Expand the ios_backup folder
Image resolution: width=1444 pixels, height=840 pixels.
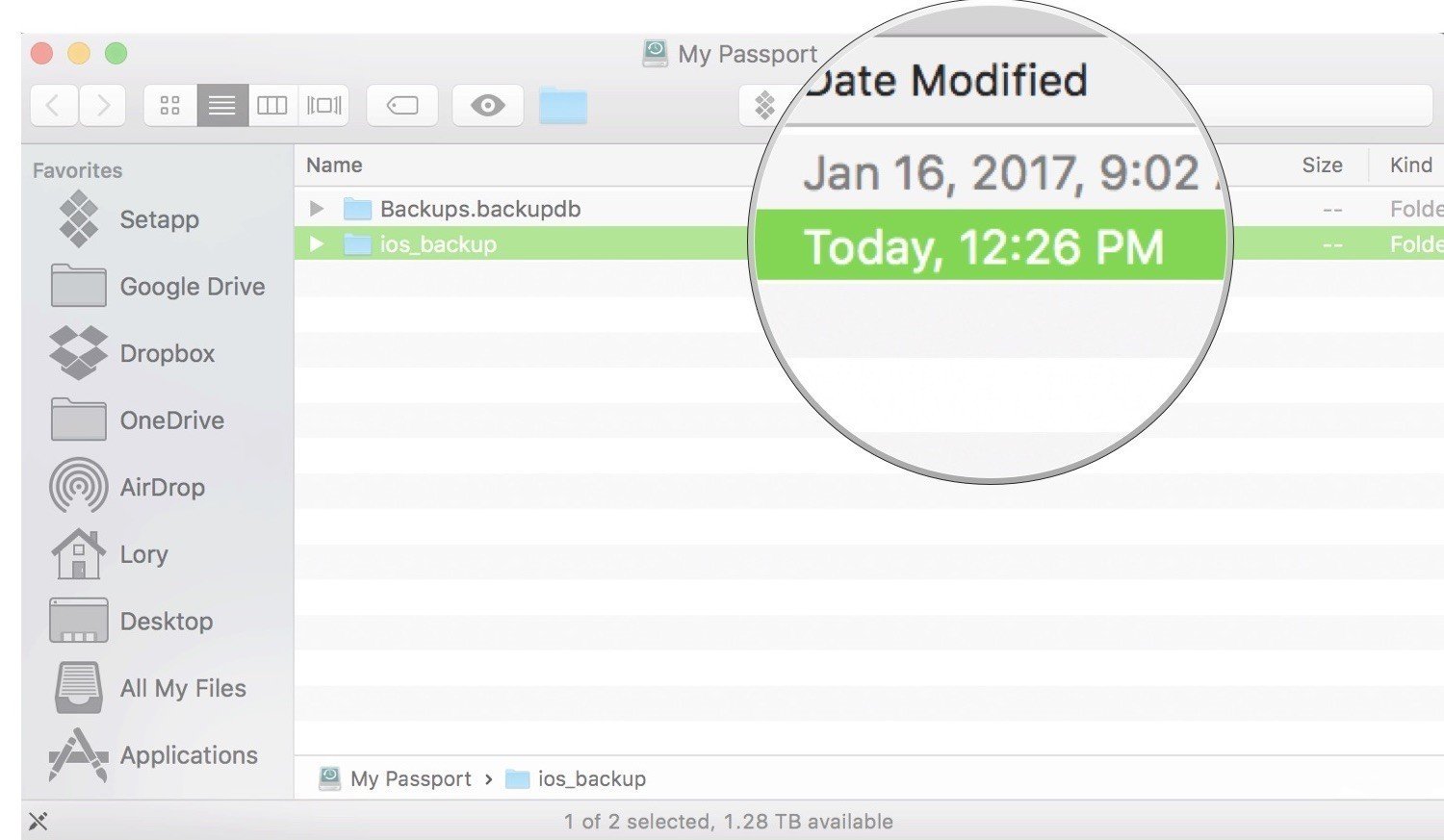[x=316, y=244]
